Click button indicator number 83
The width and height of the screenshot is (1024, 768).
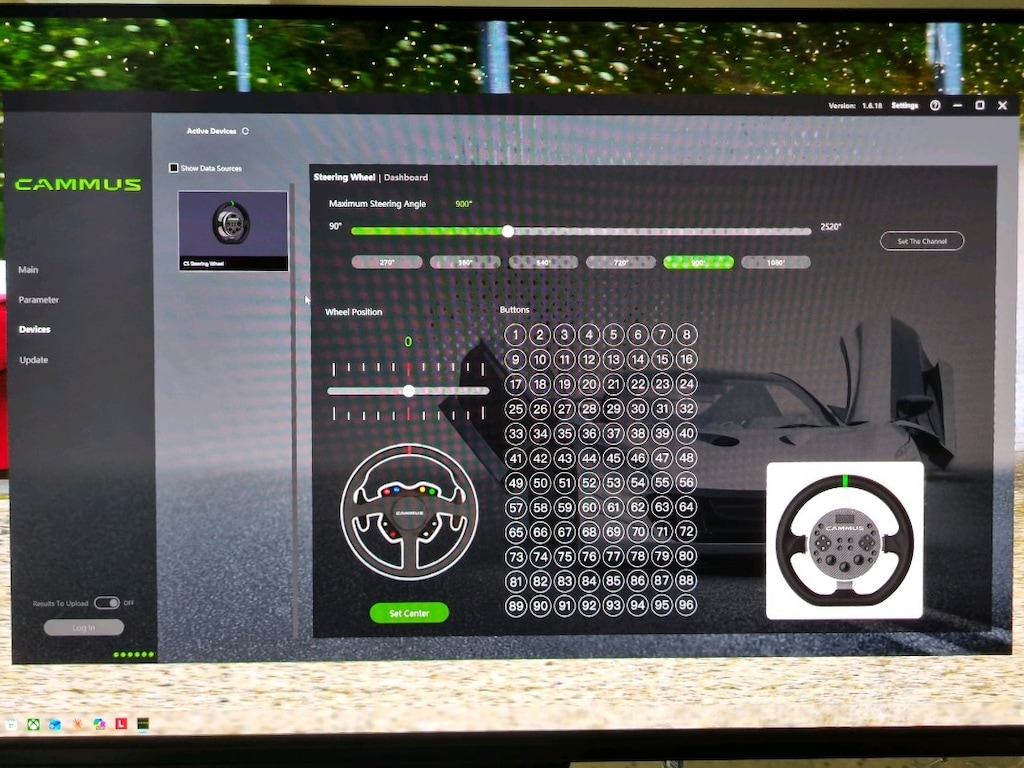click(x=564, y=581)
